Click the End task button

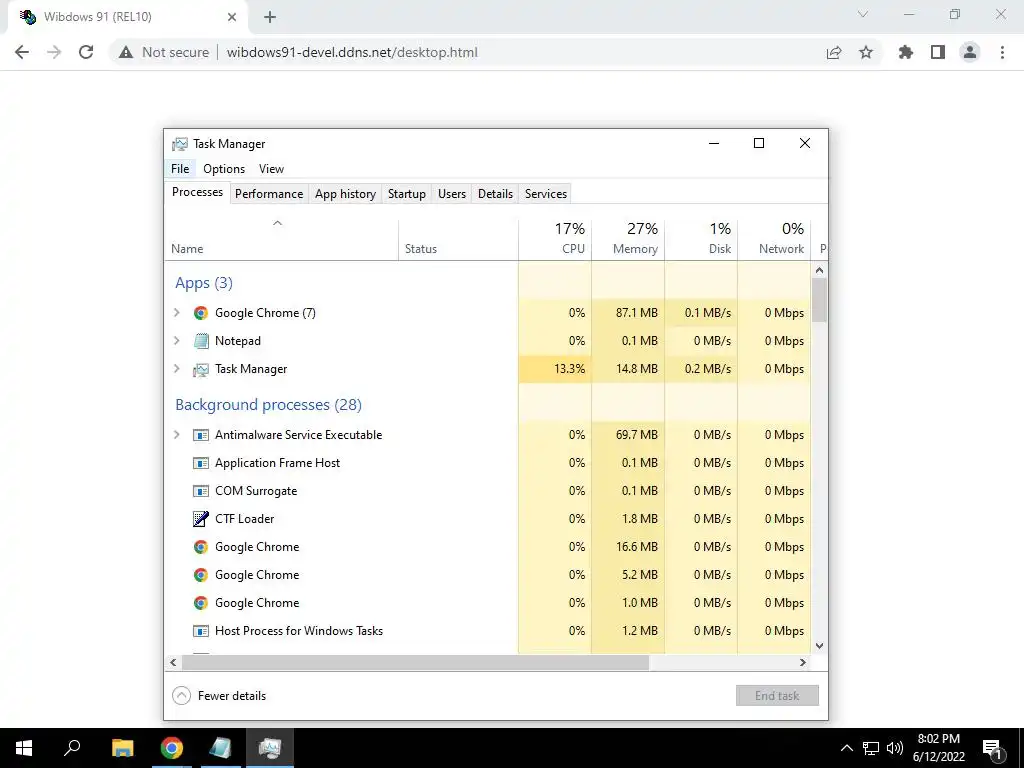click(777, 696)
